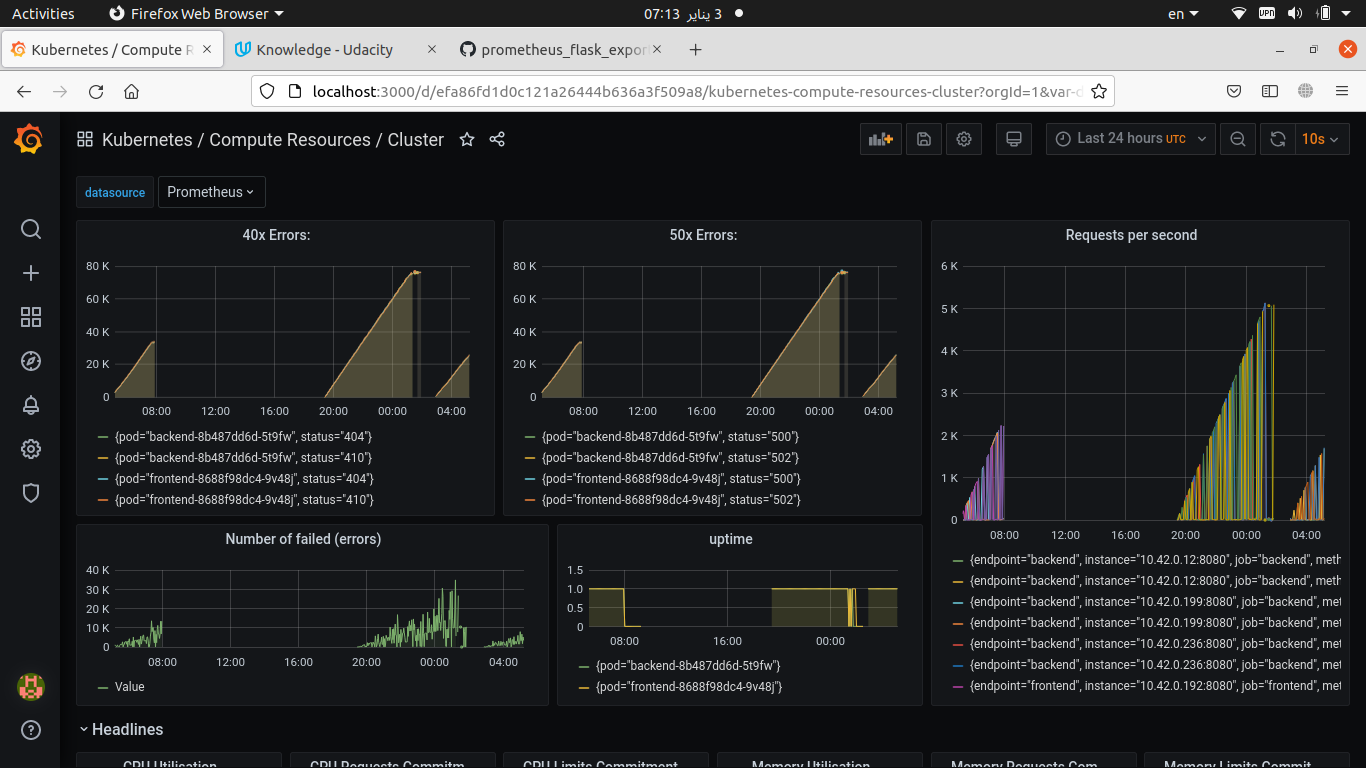This screenshot has width=1366, height=768.
Task: Open the Search dashboards magnifier icon
Action: (x=30, y=229)
